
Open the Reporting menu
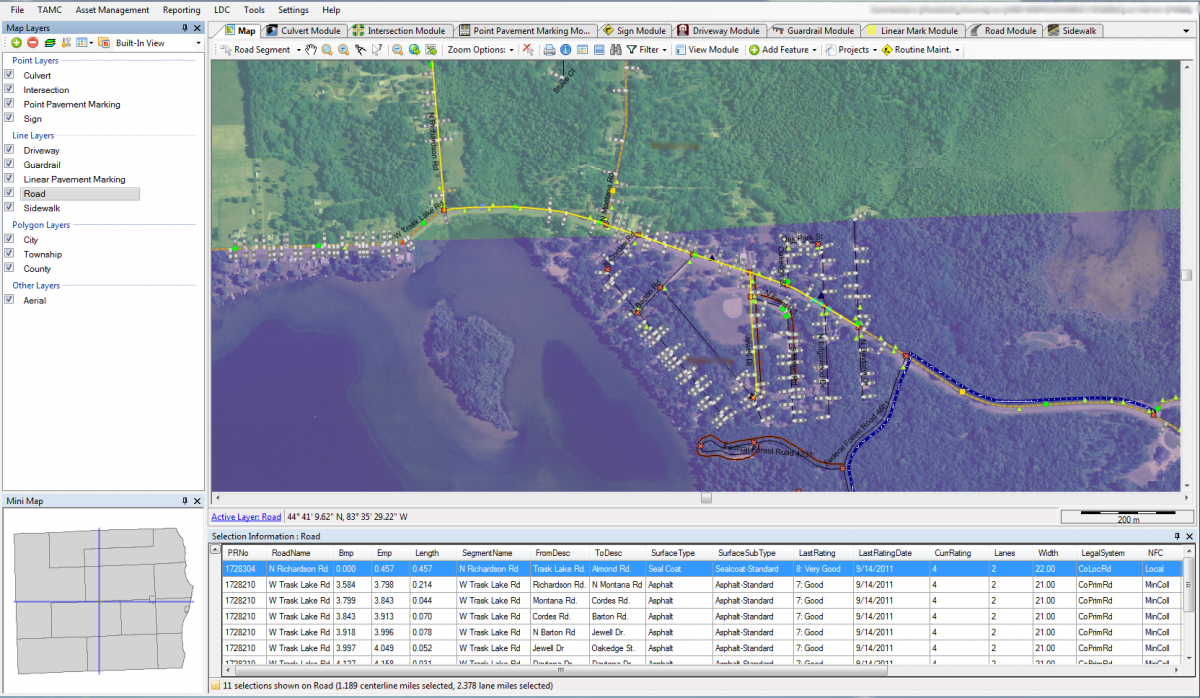(x=181, y=9)
